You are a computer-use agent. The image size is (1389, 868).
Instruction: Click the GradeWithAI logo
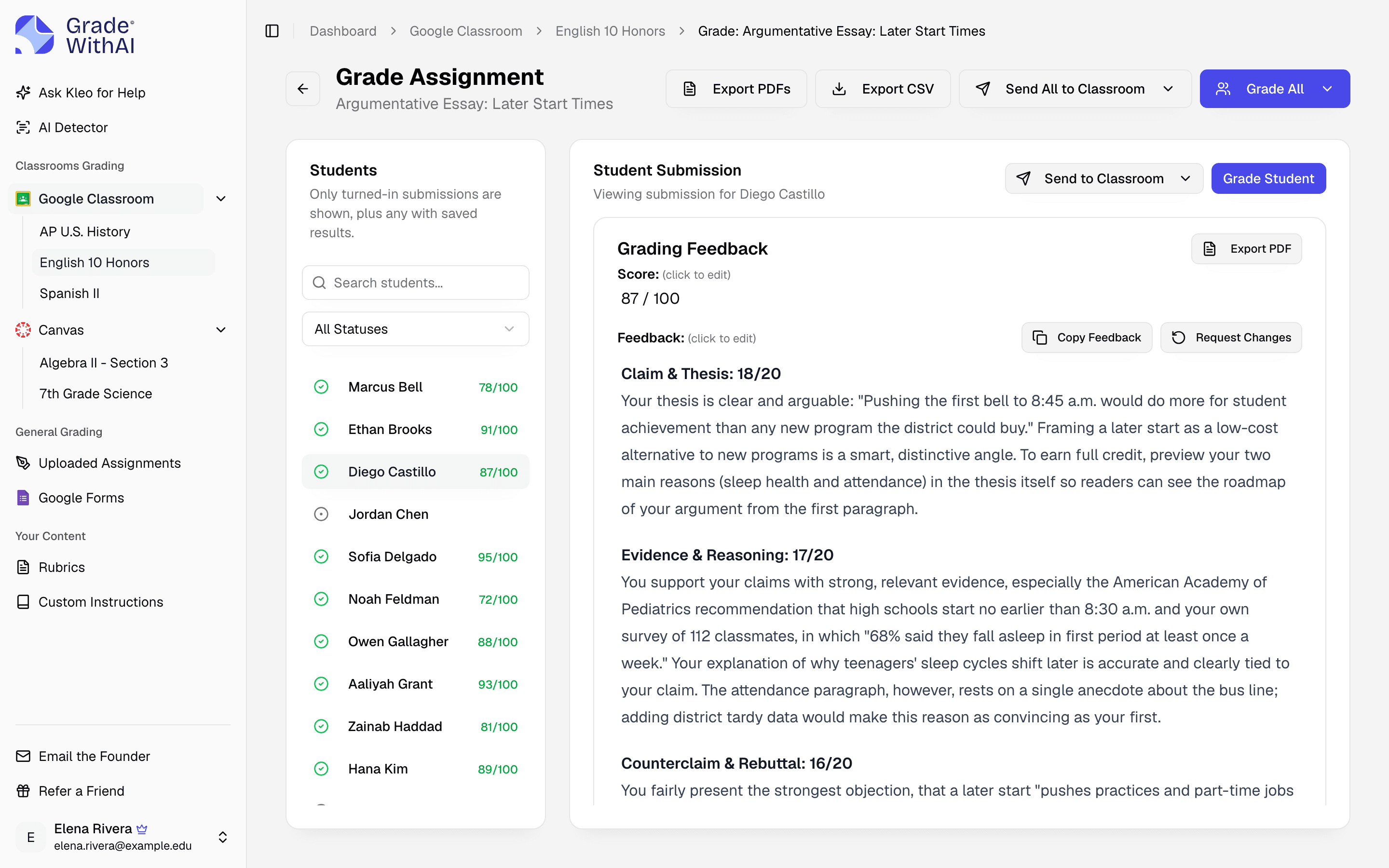click(75, 35)
